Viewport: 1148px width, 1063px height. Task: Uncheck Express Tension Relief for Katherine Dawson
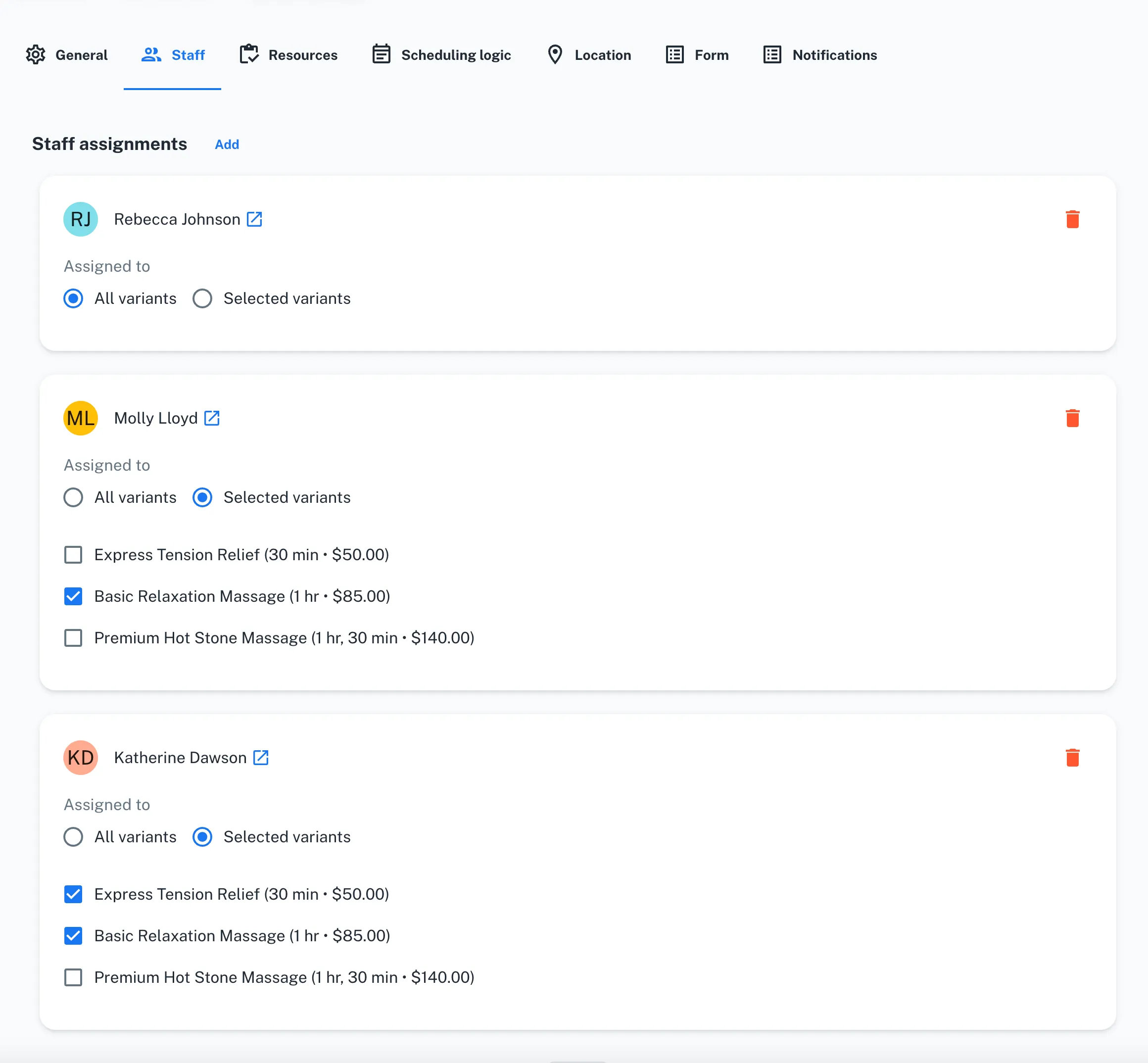[73, 894]
